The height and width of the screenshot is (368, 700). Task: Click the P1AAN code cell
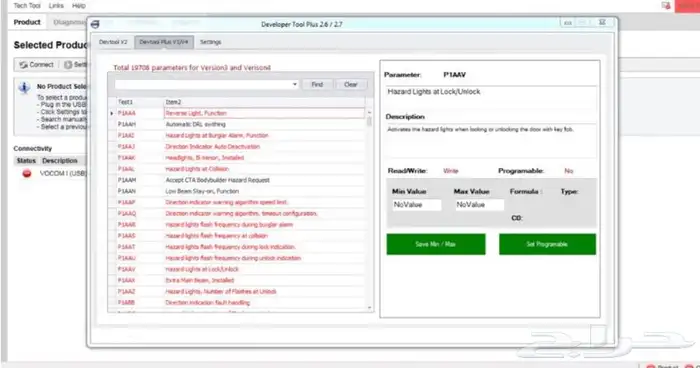(140, 192)
